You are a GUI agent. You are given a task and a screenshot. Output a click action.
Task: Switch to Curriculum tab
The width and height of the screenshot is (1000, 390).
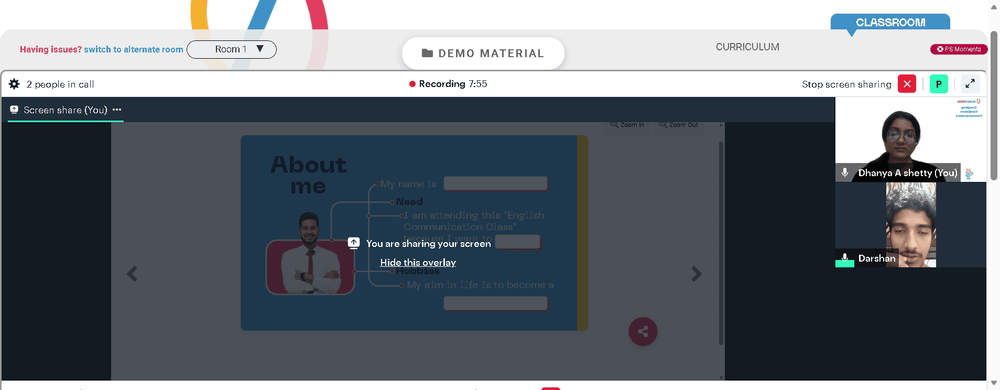tap(747, 47)
